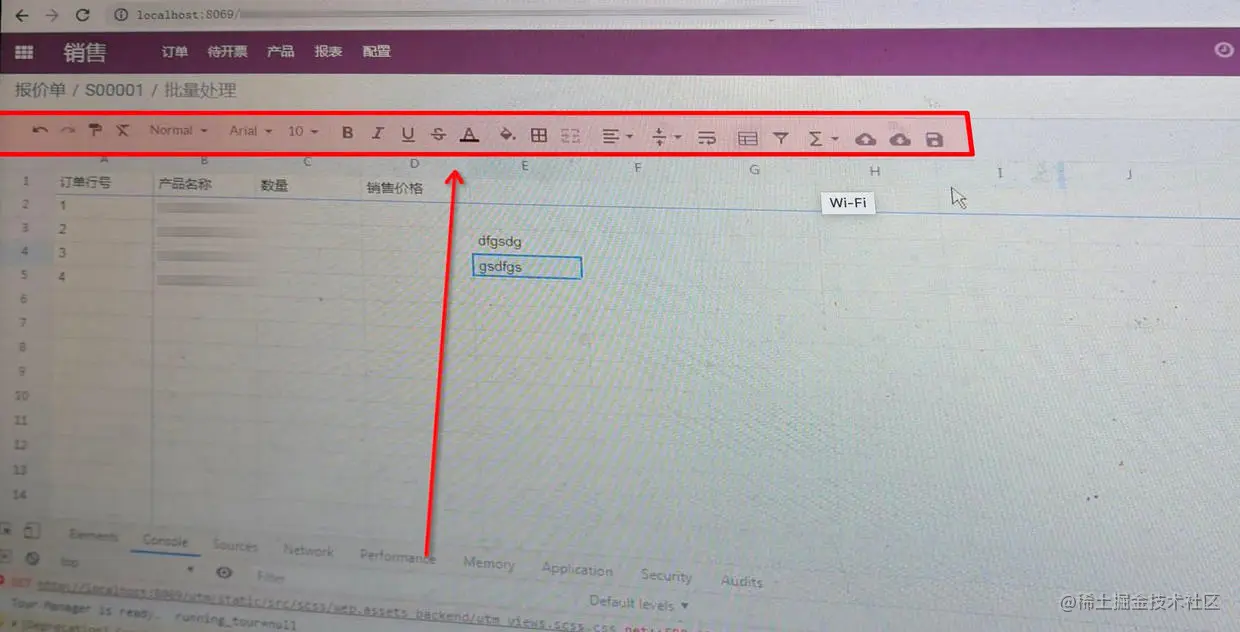This screenshot has height=632, width=1240.
Task: Click browser forward arrow
Action: [52, 15]
